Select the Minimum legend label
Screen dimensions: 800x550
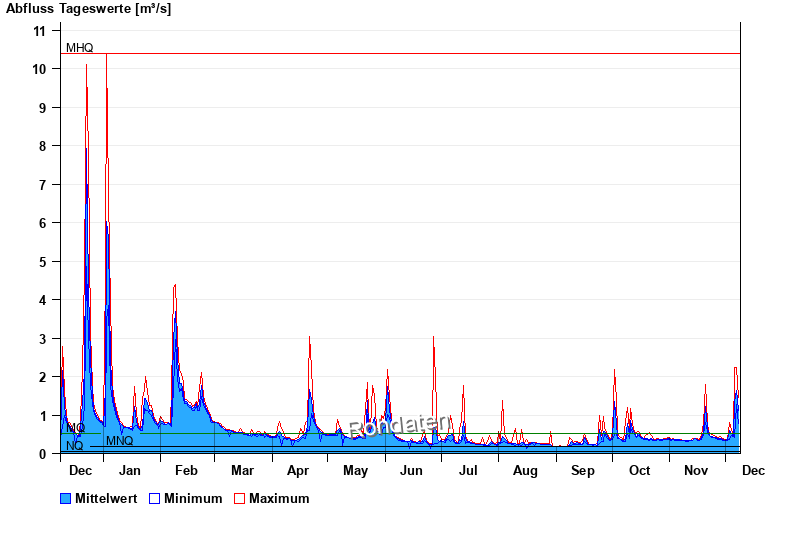[x=193, y=498]
